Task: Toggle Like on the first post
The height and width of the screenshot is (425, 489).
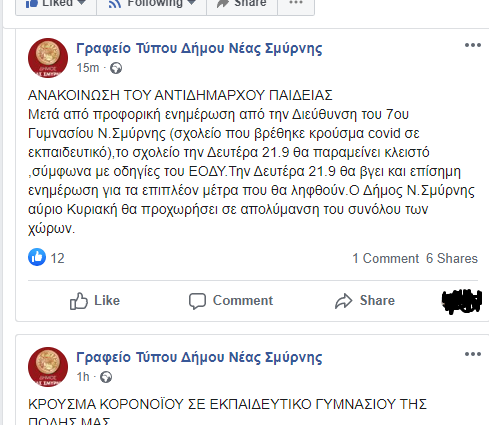Action: (95, 301)
